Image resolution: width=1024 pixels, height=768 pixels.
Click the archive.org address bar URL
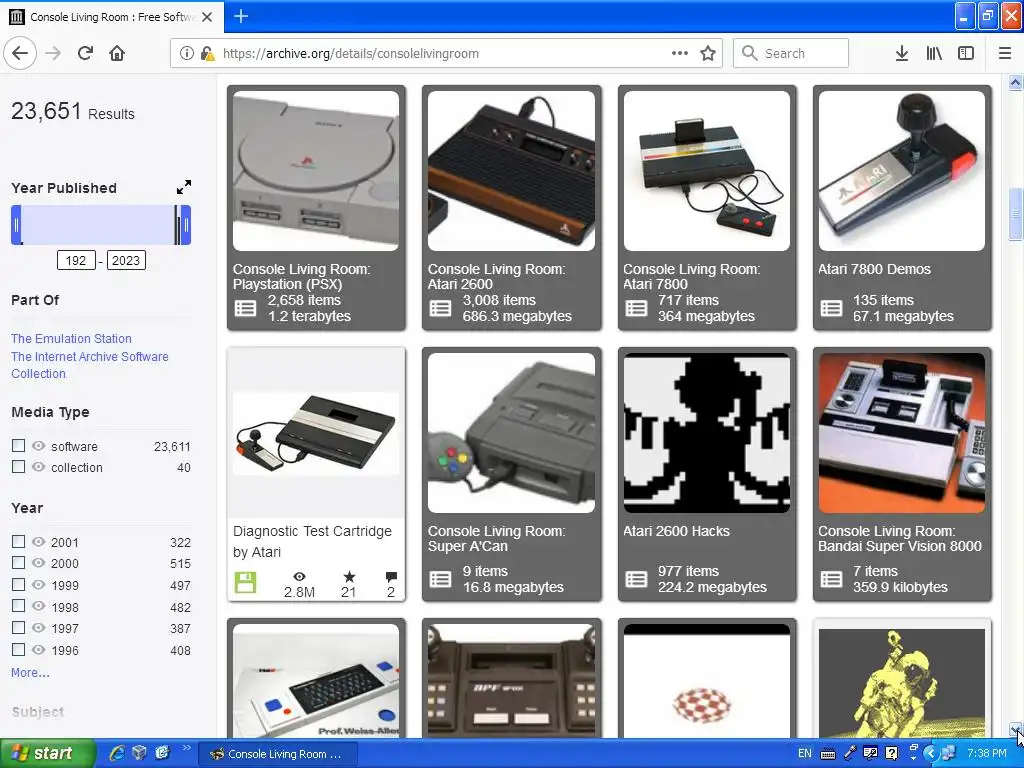pos(351,54)
